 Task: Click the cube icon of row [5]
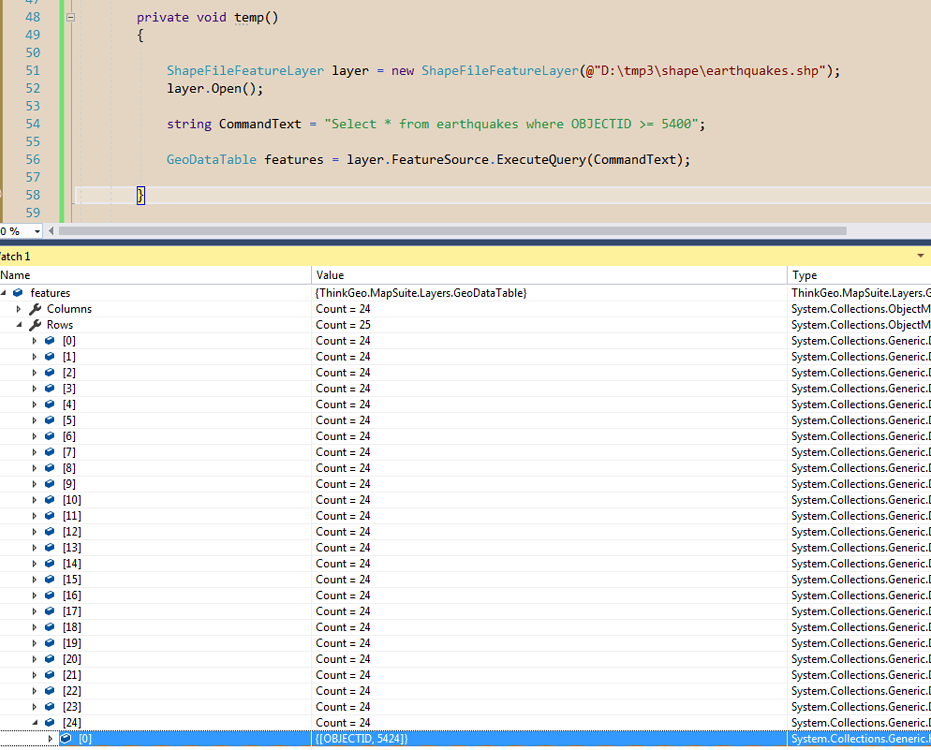pyautogui.click(x=50, y=421)
